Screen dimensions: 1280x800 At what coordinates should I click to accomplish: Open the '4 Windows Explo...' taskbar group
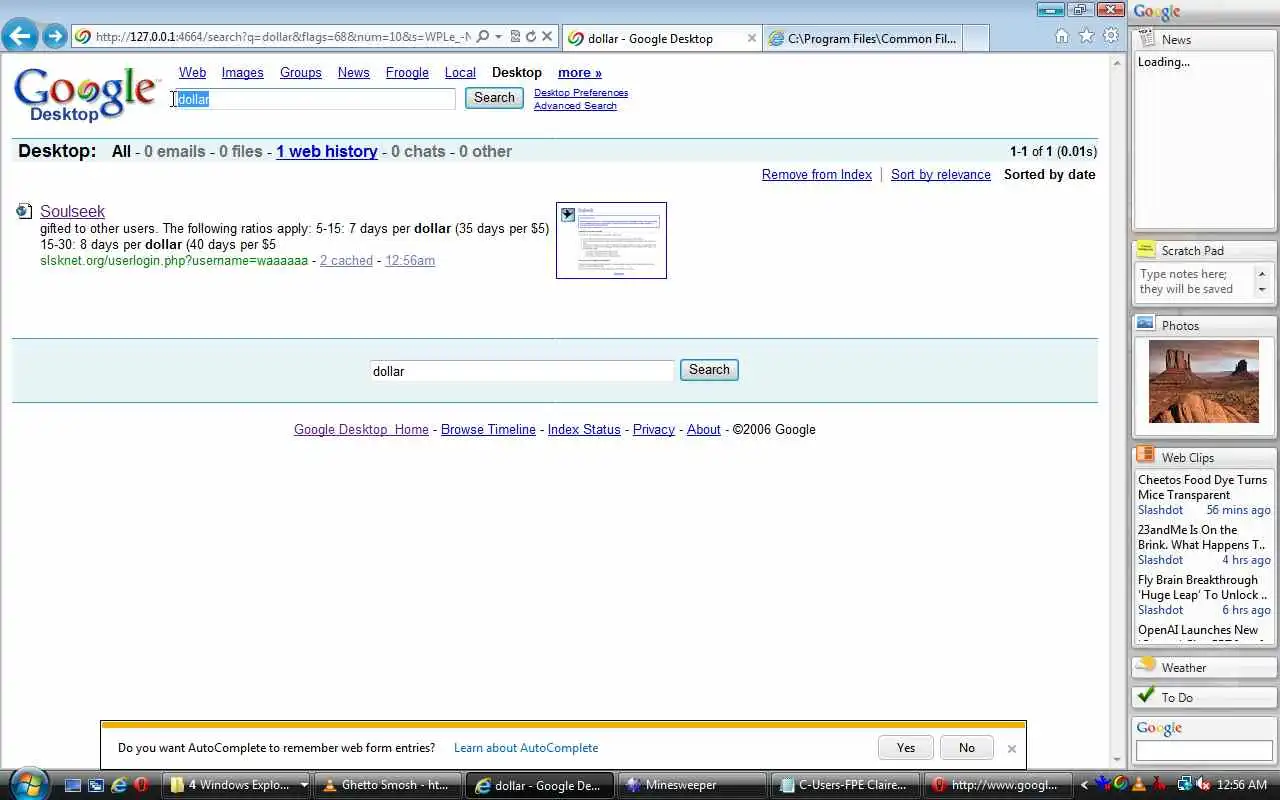coord(239,785)
